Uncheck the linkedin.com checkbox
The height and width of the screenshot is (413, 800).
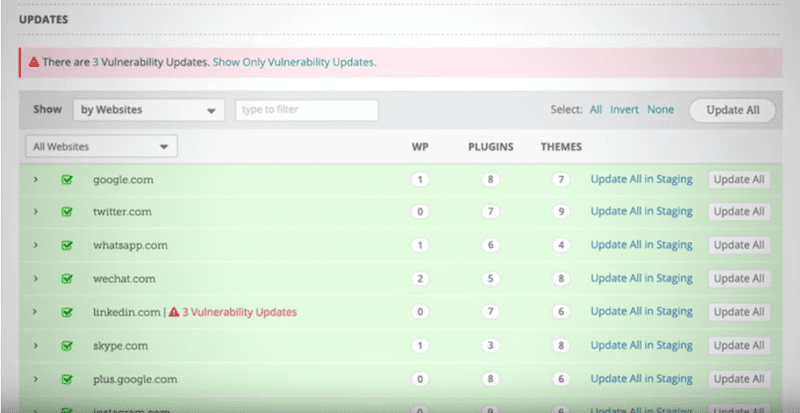pyautogui.click(x=67, y=312)
